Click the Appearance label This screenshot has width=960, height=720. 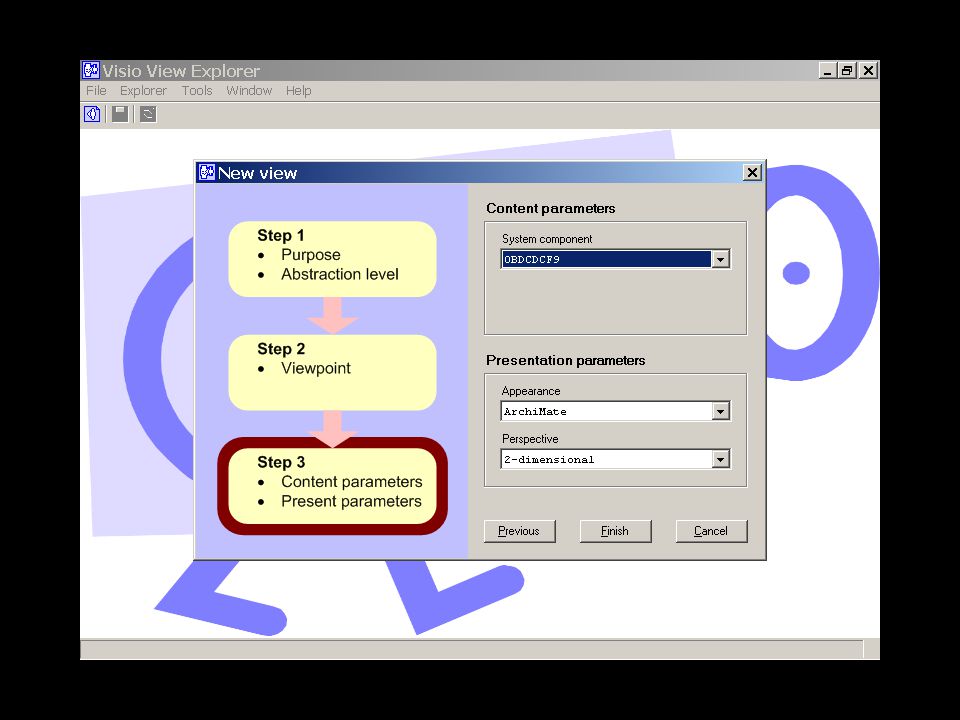pos(531,391)
